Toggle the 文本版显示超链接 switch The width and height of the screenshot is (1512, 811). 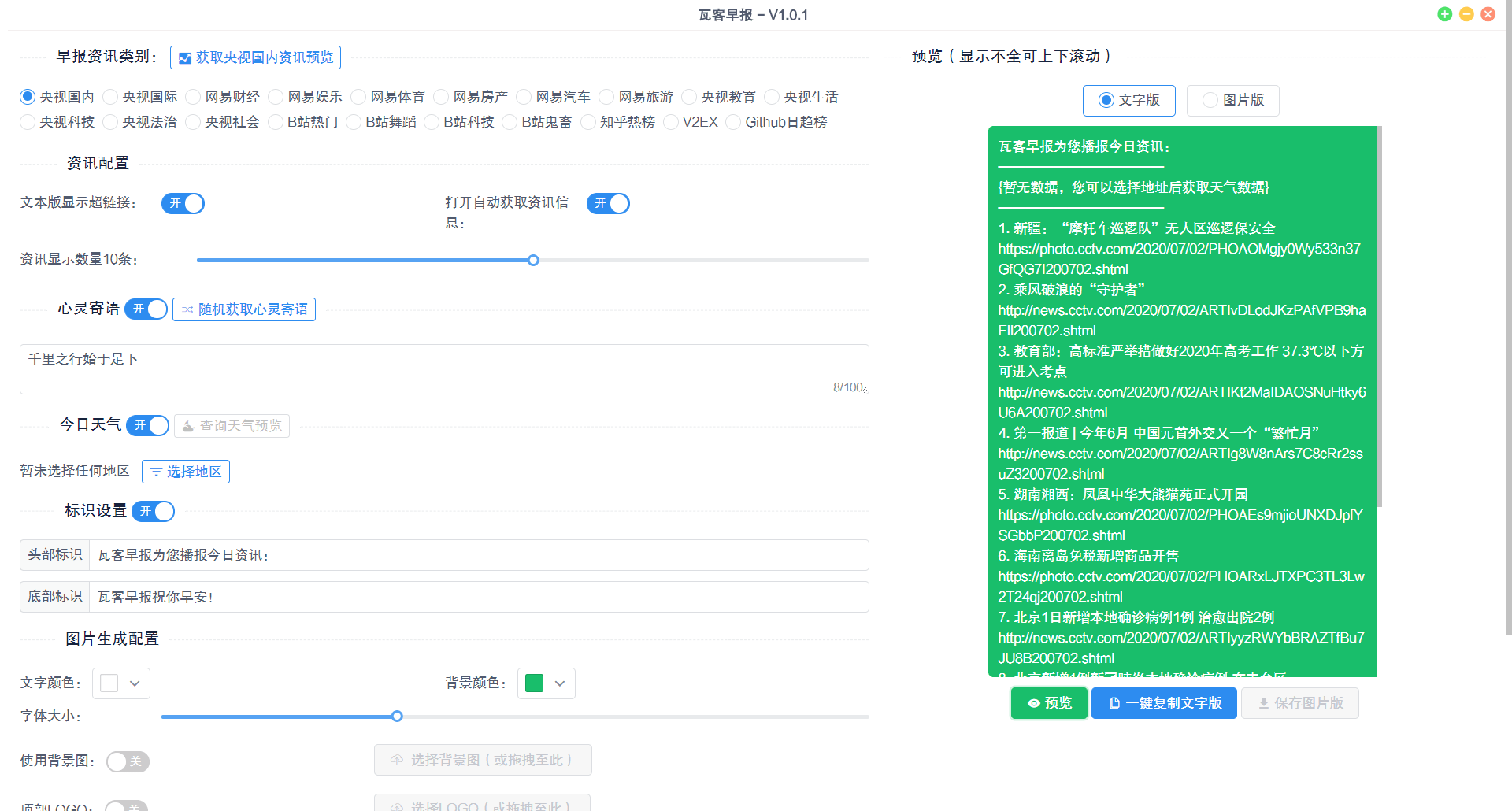(x=183, y=203)
